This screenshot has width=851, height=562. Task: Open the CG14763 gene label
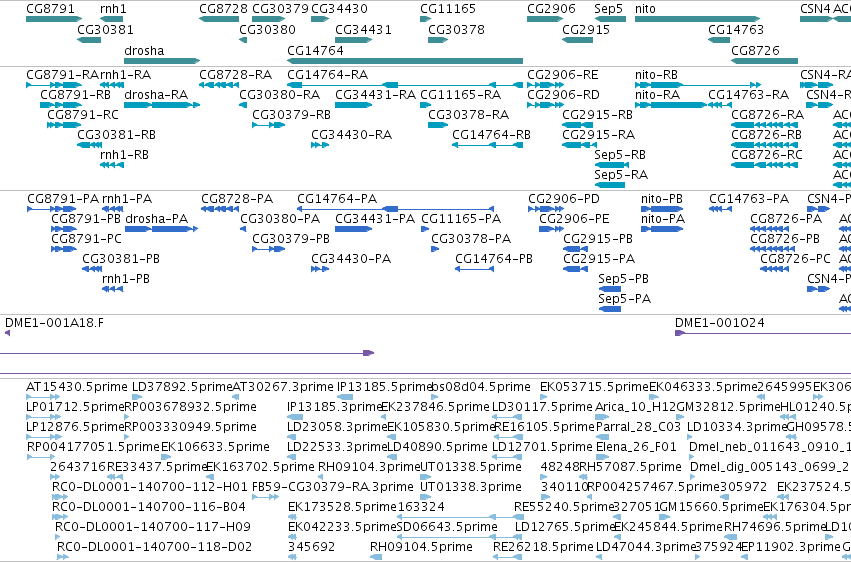[736, 29]
